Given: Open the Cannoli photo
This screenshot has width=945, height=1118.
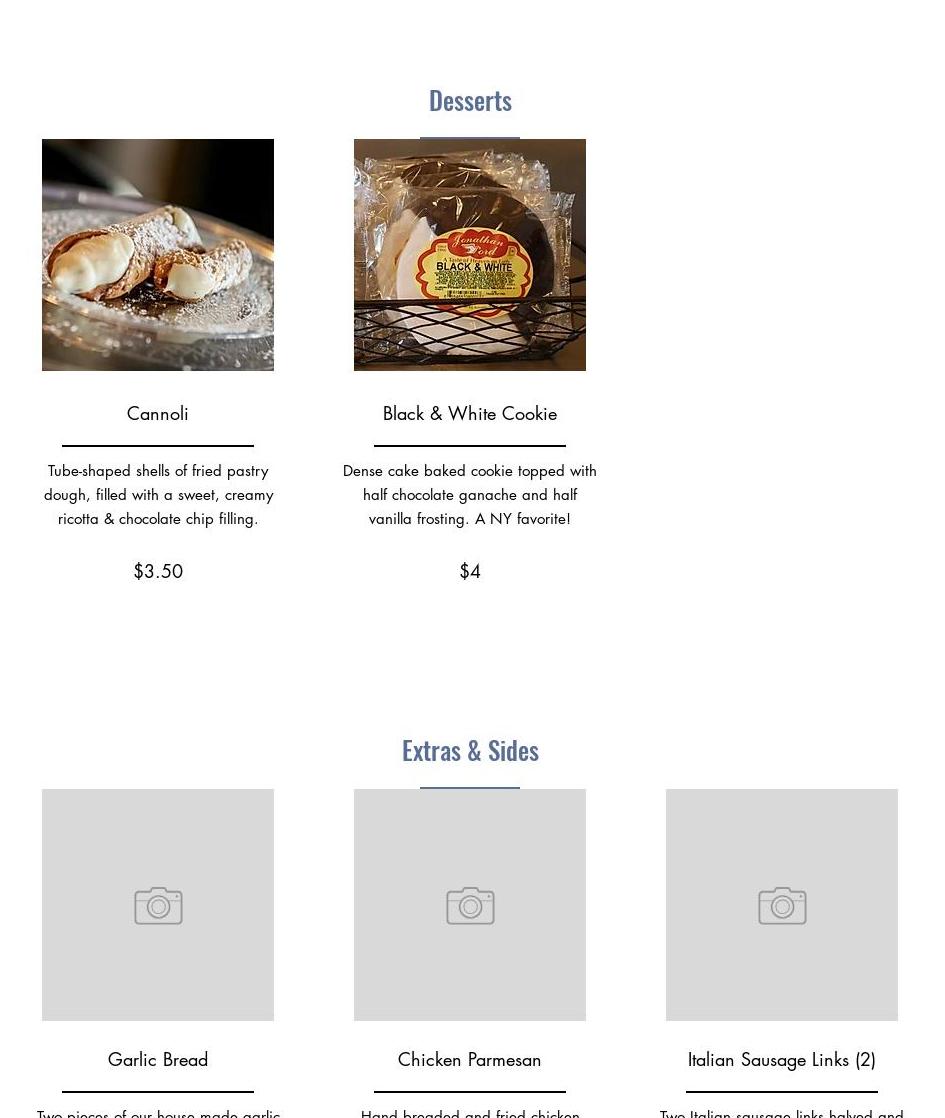Looking at the screenshot, I should click(x=158, y=255).
